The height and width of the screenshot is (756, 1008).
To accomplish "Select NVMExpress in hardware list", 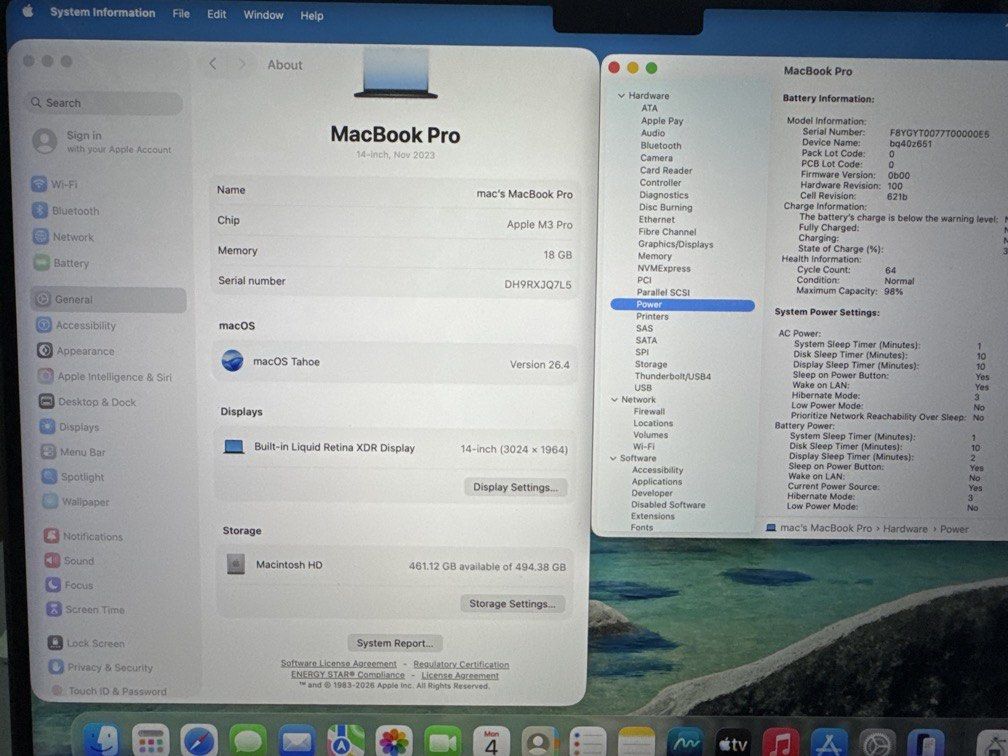I will click(x=664, y=268).
